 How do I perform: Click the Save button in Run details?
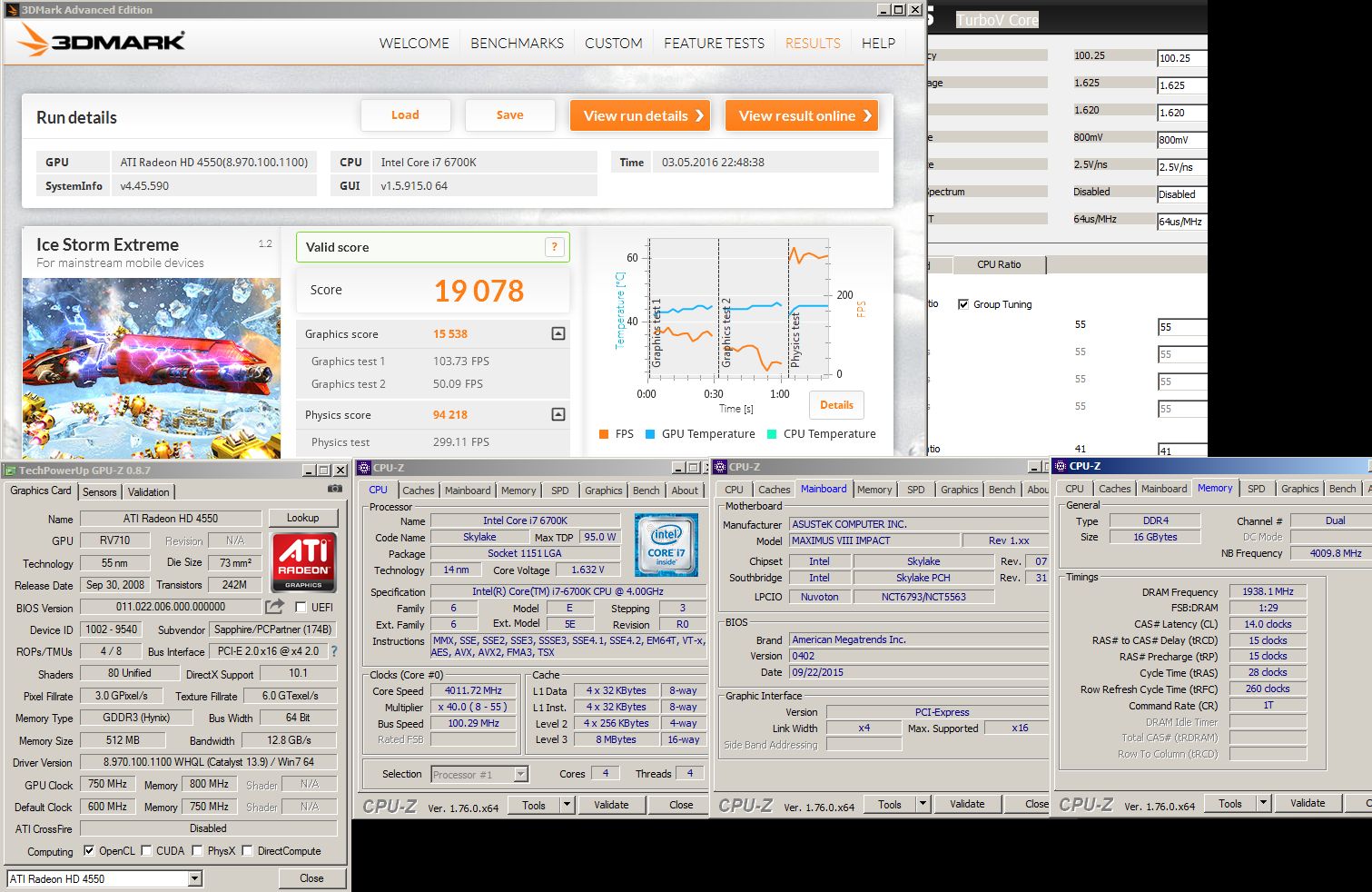click(x=510, y=115)
